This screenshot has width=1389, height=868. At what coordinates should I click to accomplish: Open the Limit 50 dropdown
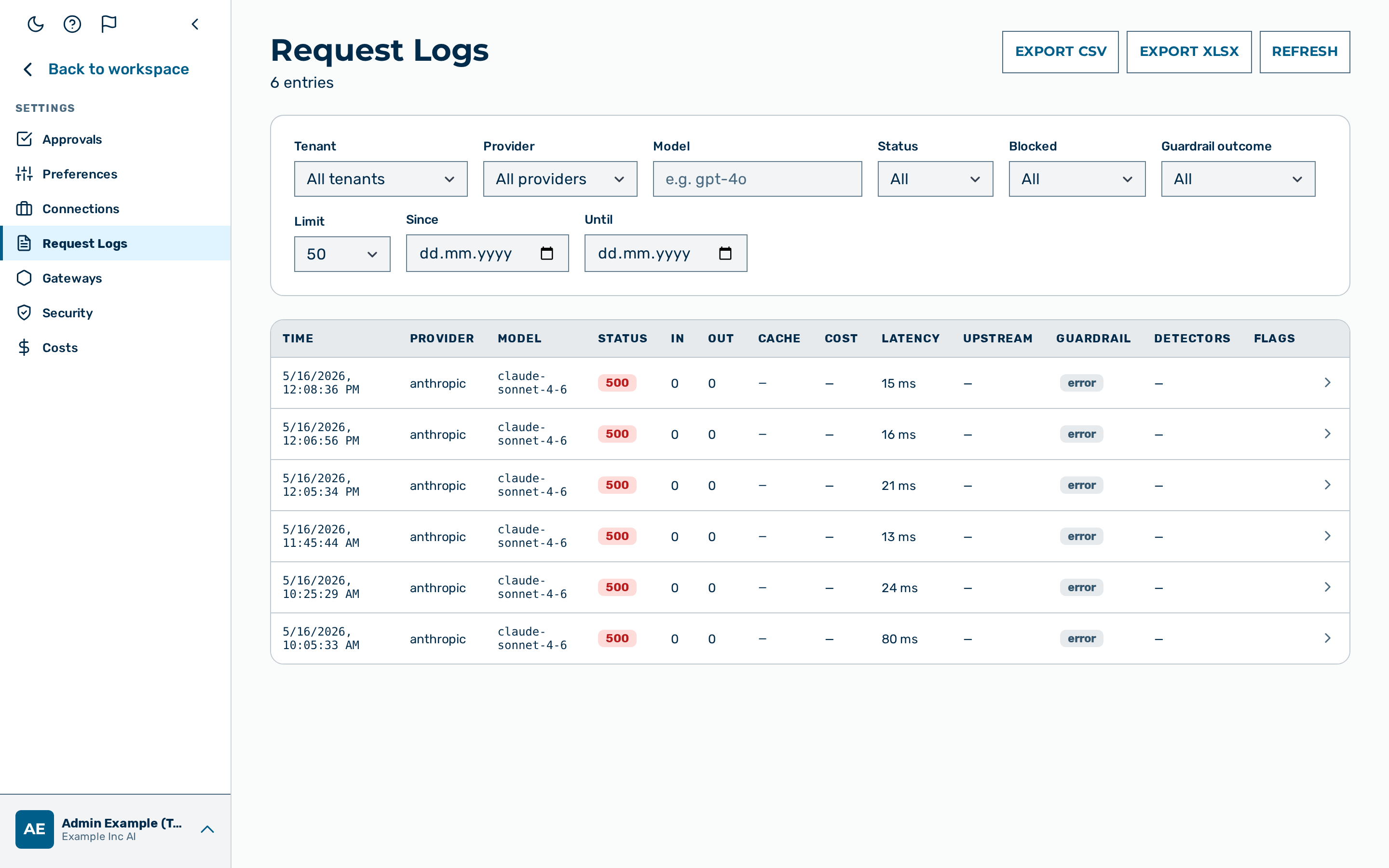click(342, 254)
